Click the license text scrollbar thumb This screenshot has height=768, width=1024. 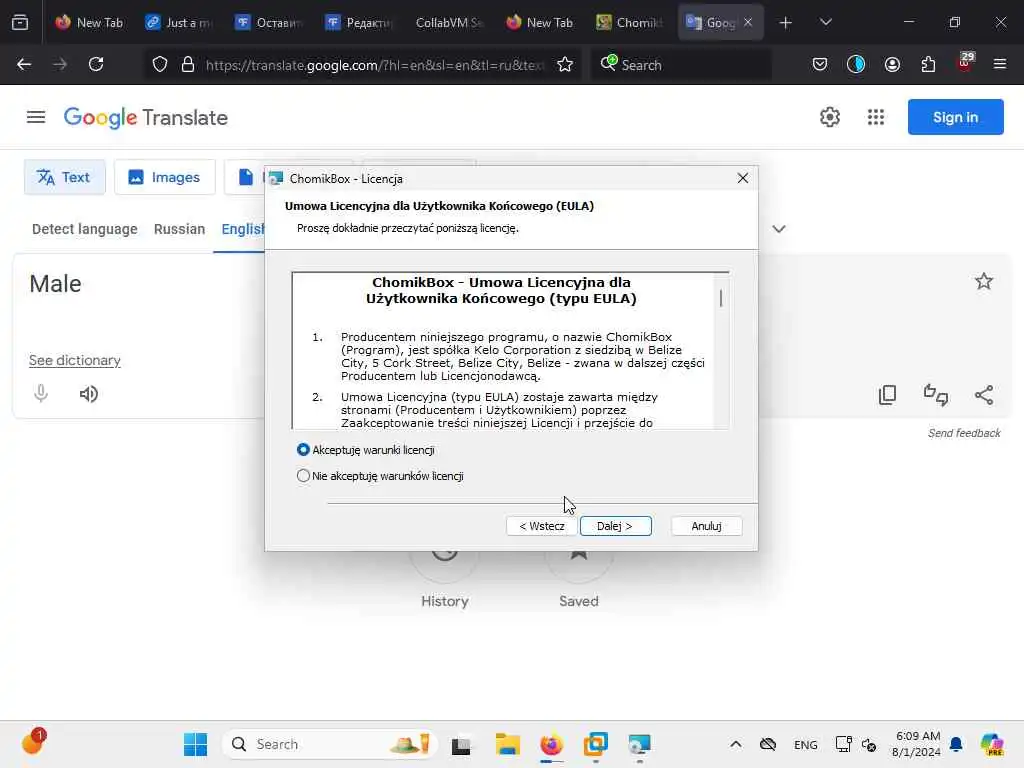(x=721, y=298)
